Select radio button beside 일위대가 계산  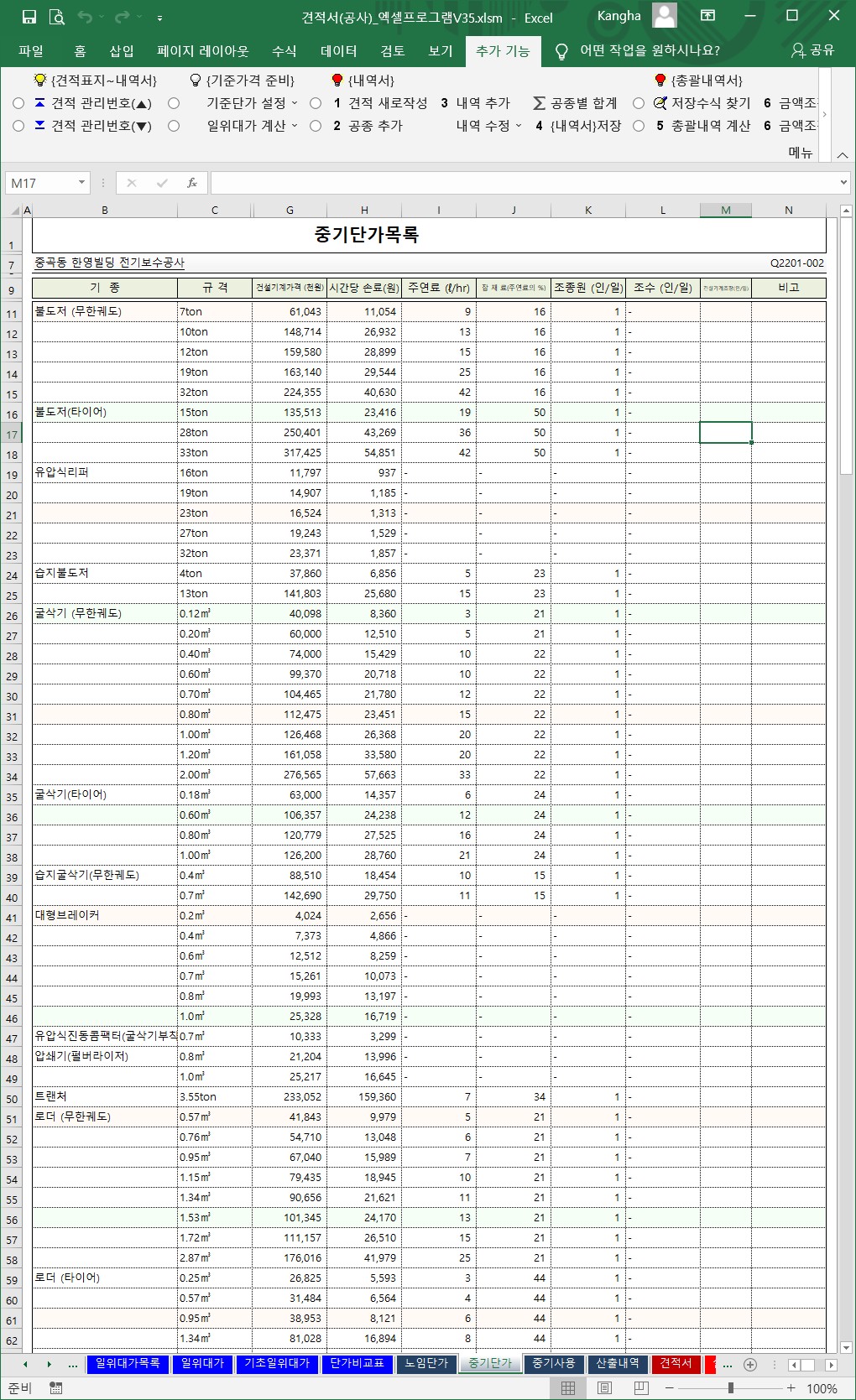(174, 126)
